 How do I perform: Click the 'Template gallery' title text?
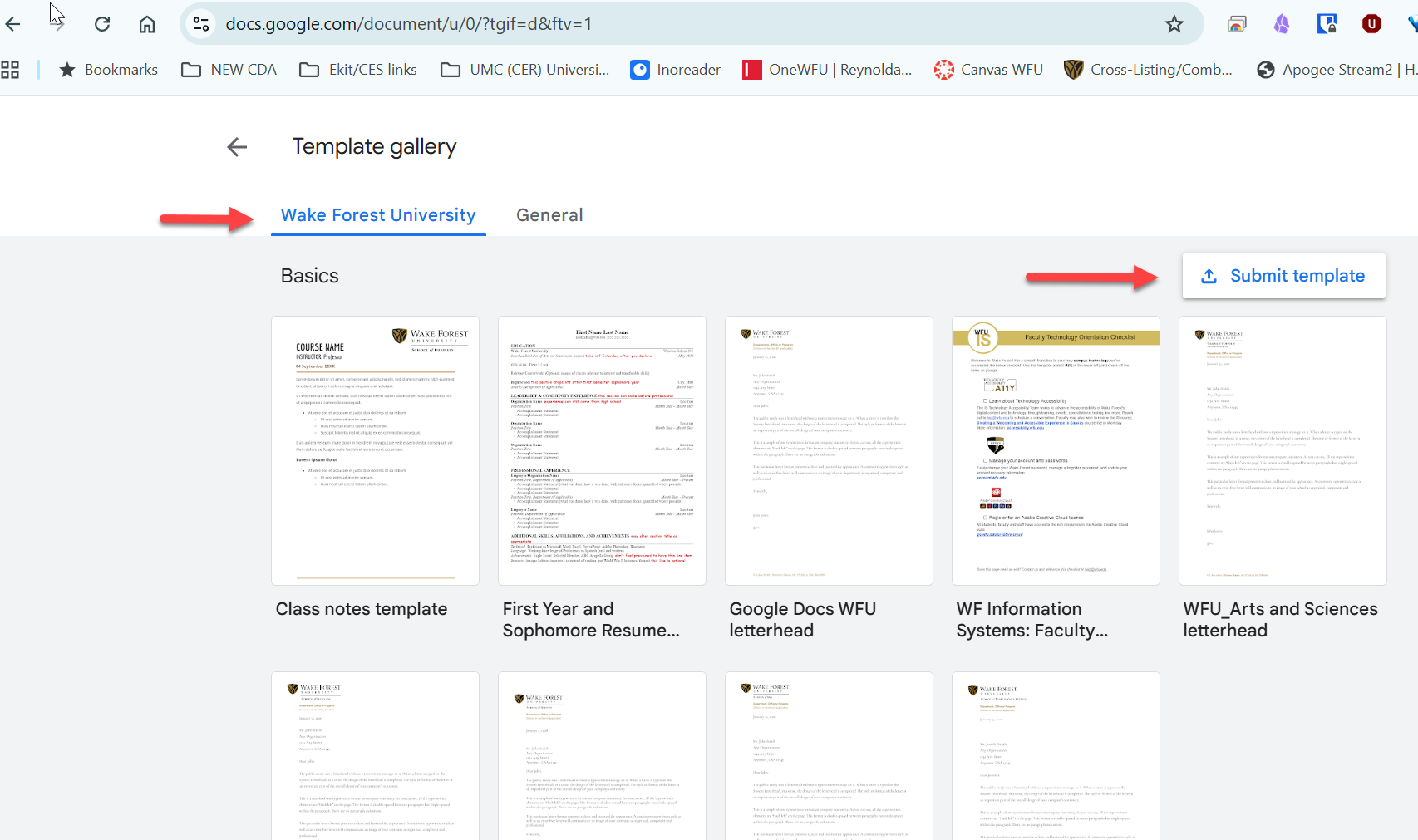[374, 147]
